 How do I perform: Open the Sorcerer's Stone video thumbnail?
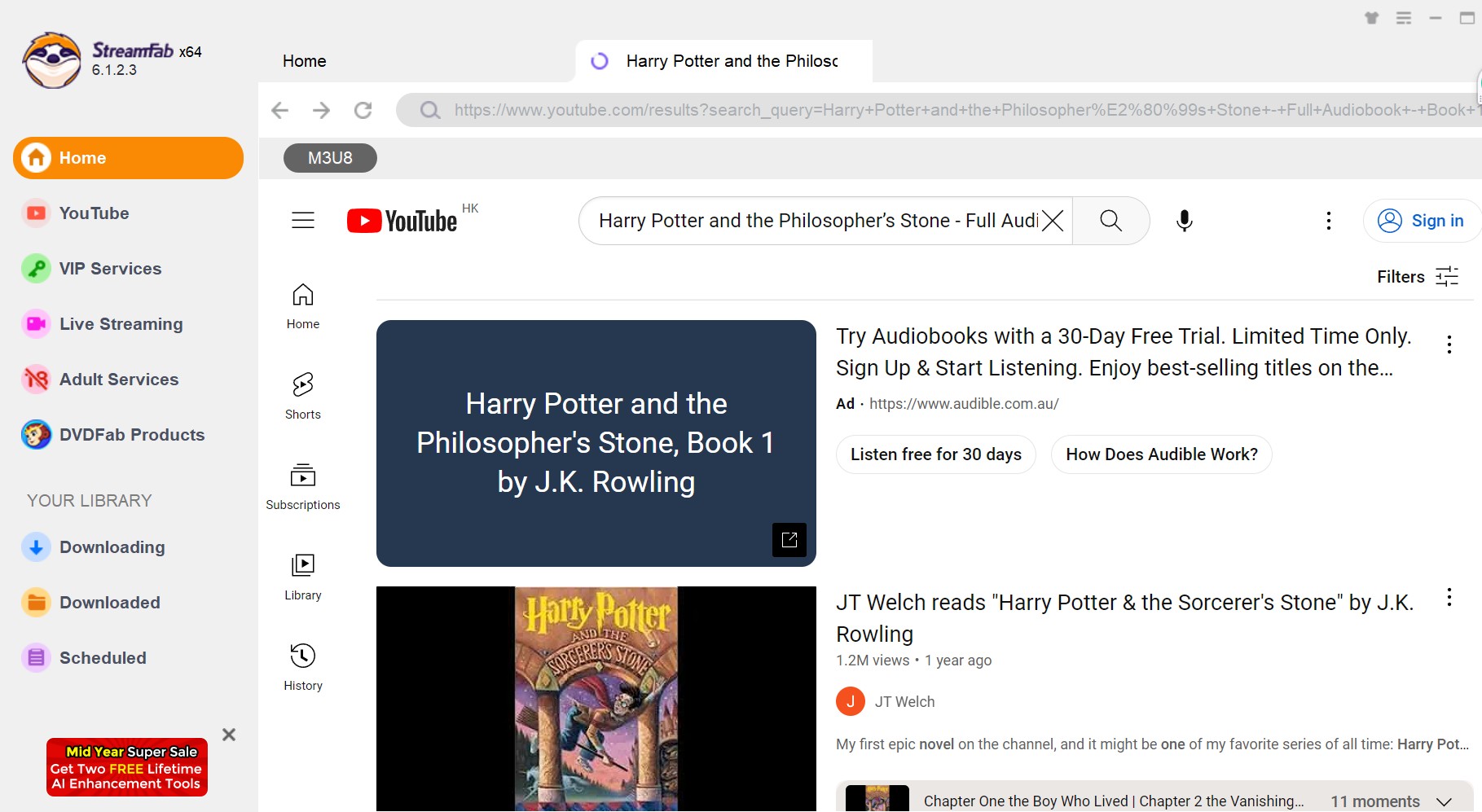tap(596, 699)
